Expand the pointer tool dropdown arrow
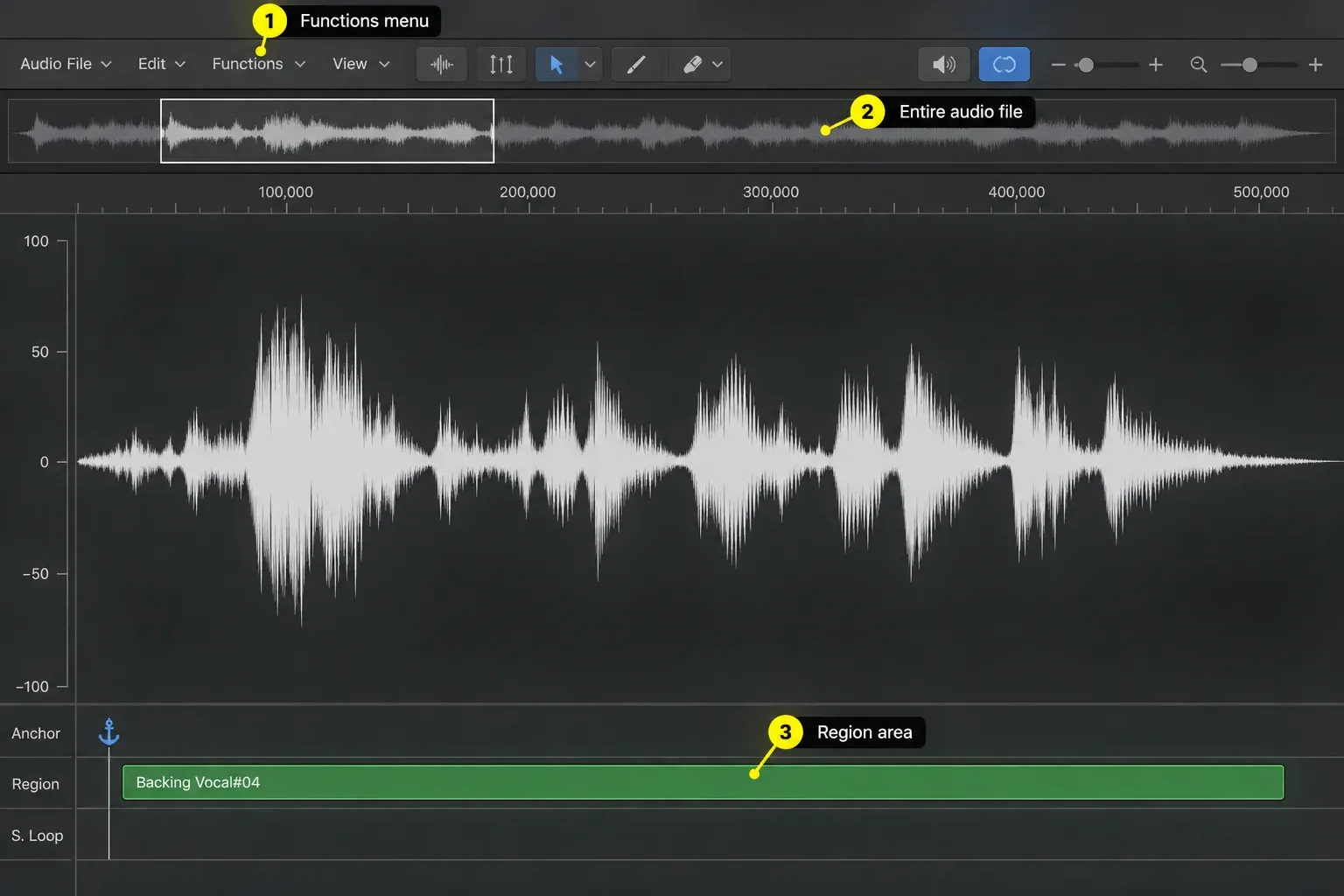Viewport: 1344px width, 896px height. tap(590, 64)
